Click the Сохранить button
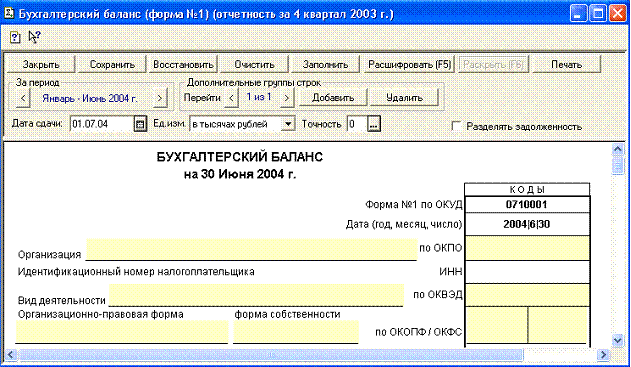 pos(112,64)
